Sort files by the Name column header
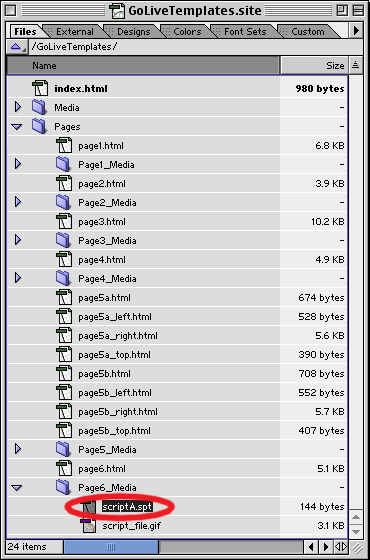This screenshot has width=370, height=560. (143, 65)
